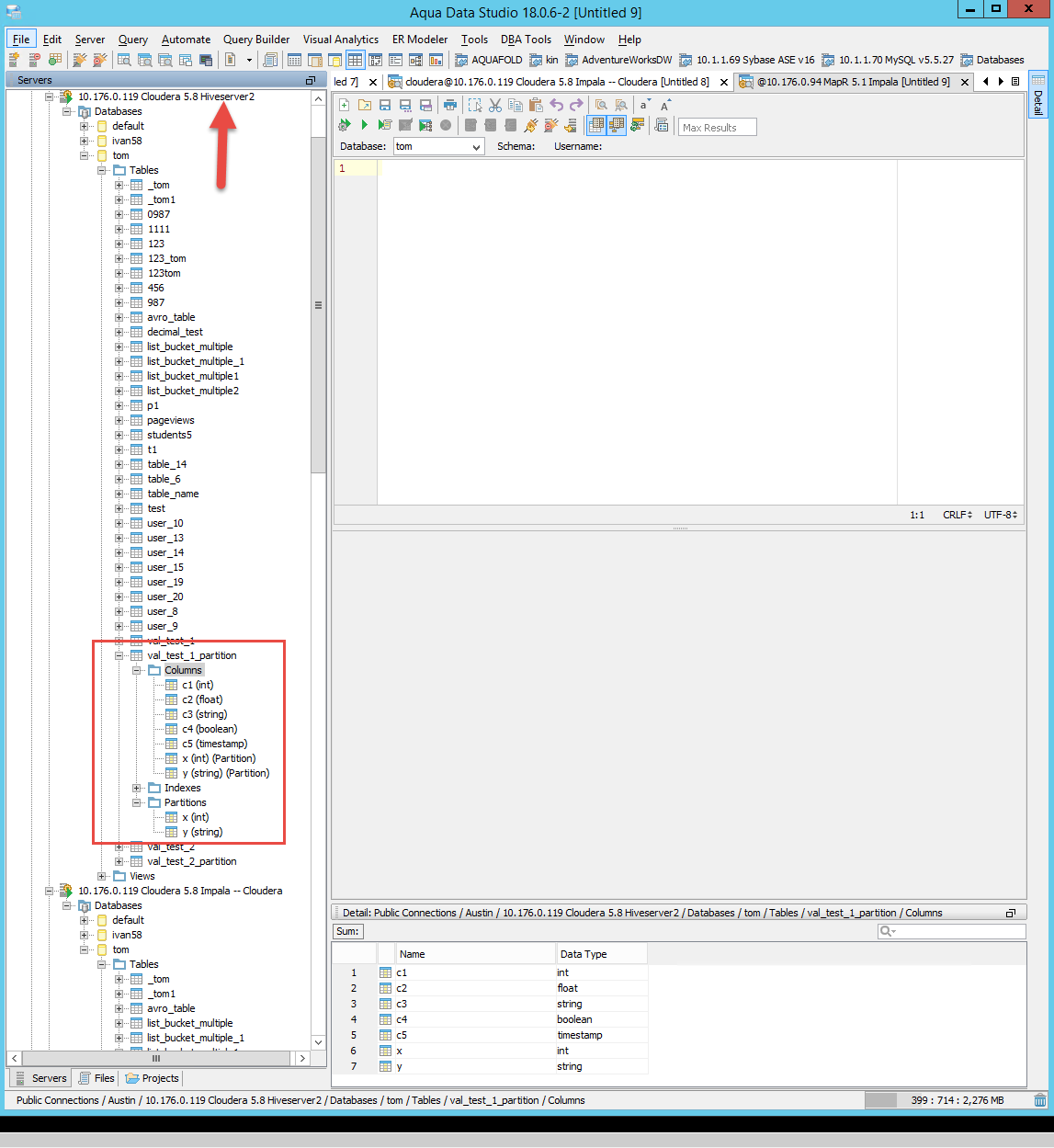Click the UTF-8 encoding selector in editor status
The width and height of the screenshot is (1054, 1148).
pos(1000,515)
